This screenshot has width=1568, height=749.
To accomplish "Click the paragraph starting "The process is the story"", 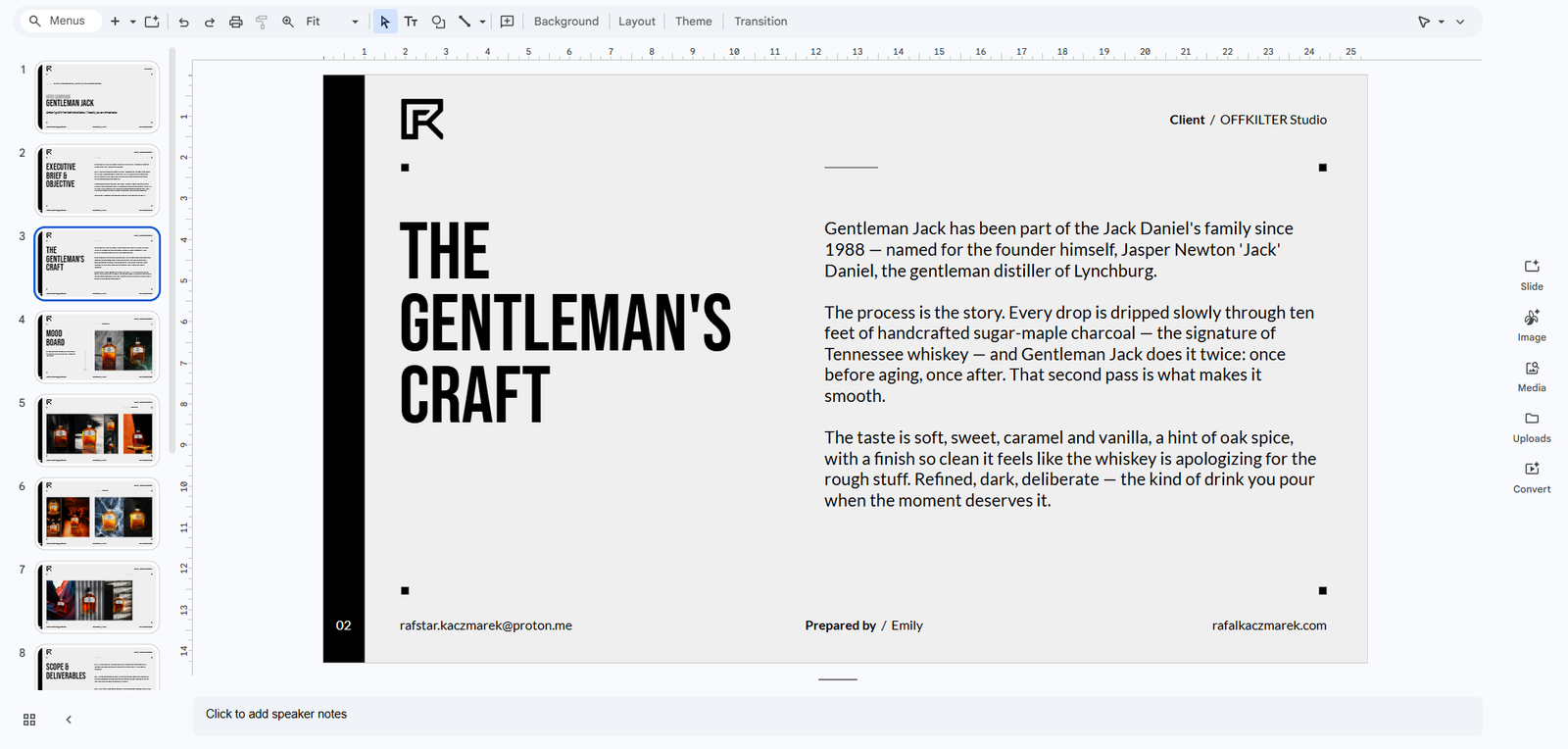I will [x=1069, y=354].
